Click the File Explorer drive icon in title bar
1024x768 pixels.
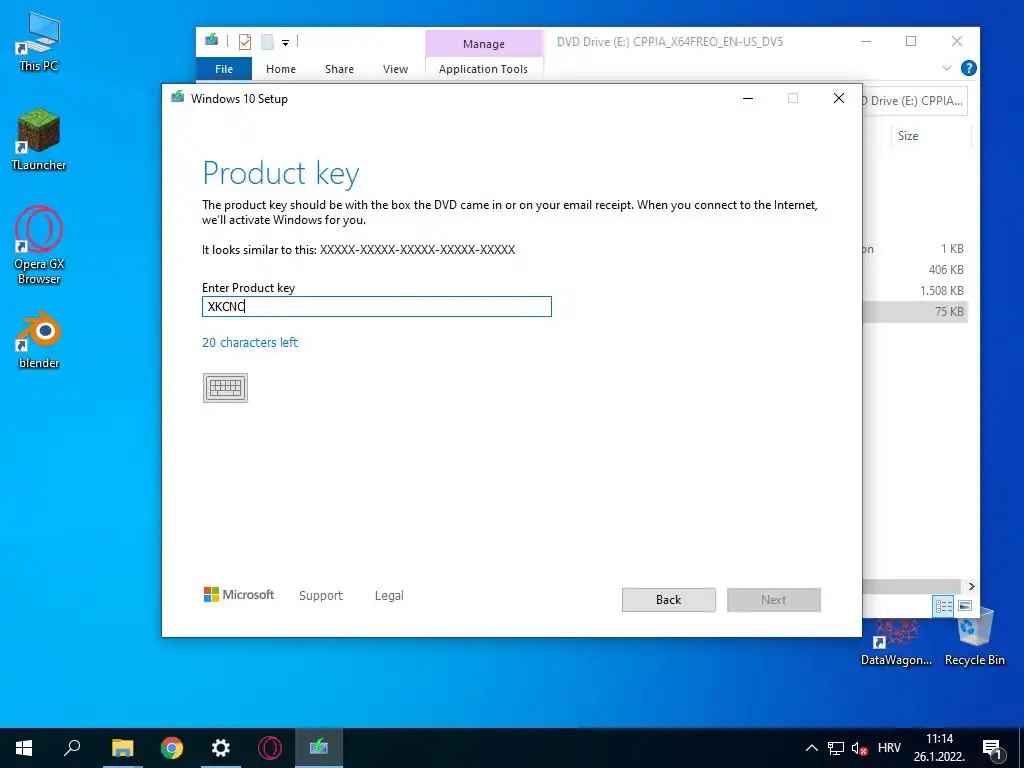pyautogui.click(x=212, y=40)
